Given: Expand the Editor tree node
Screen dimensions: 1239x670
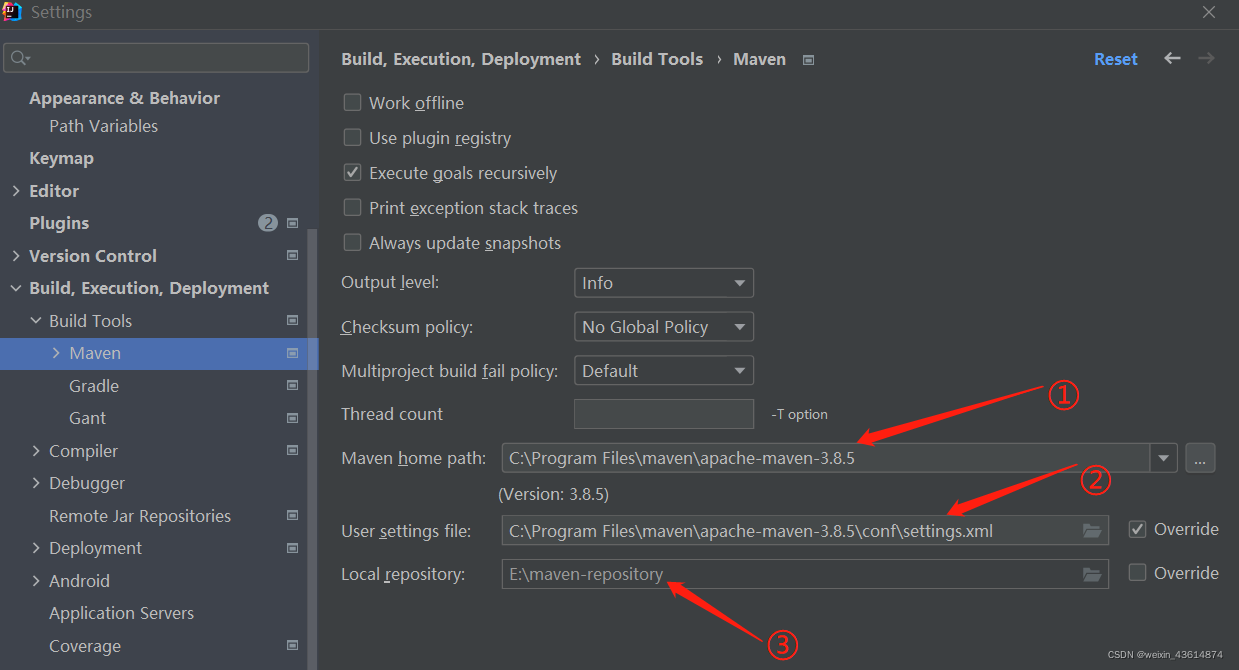Looking at the screenshot, I should coord(15,191).
